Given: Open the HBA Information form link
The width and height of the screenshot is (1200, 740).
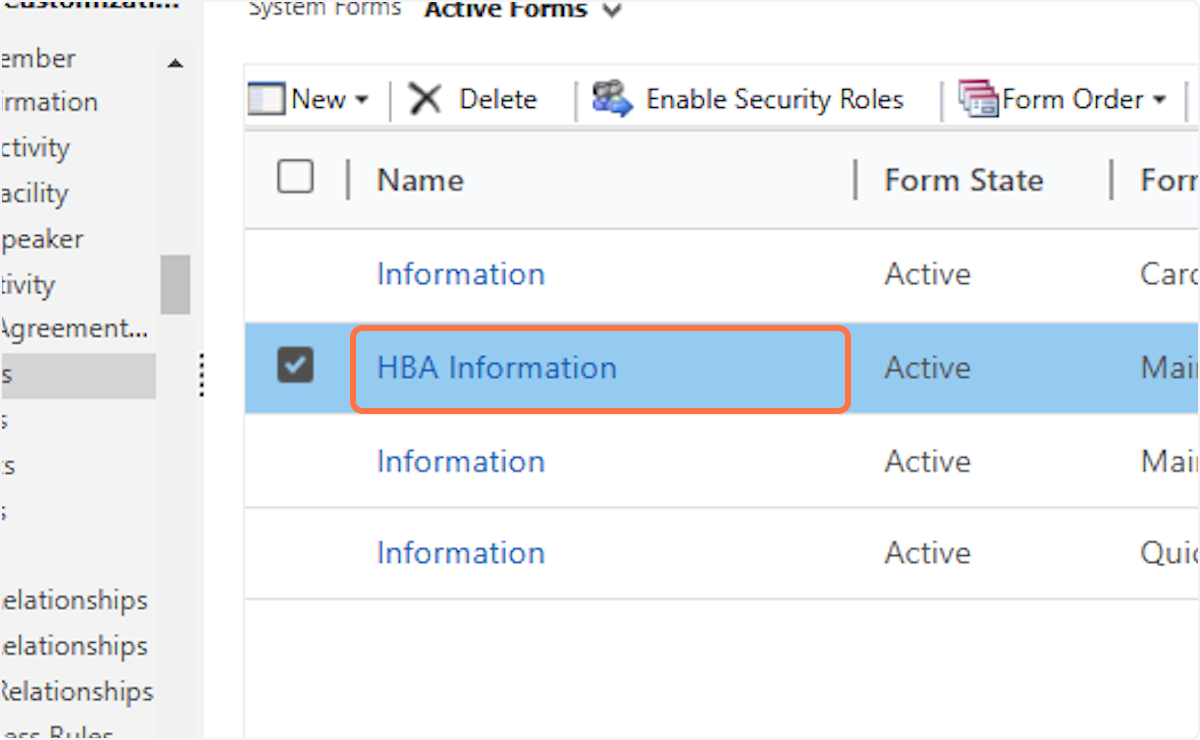Looking at the screenshot, I should point(496,368).
